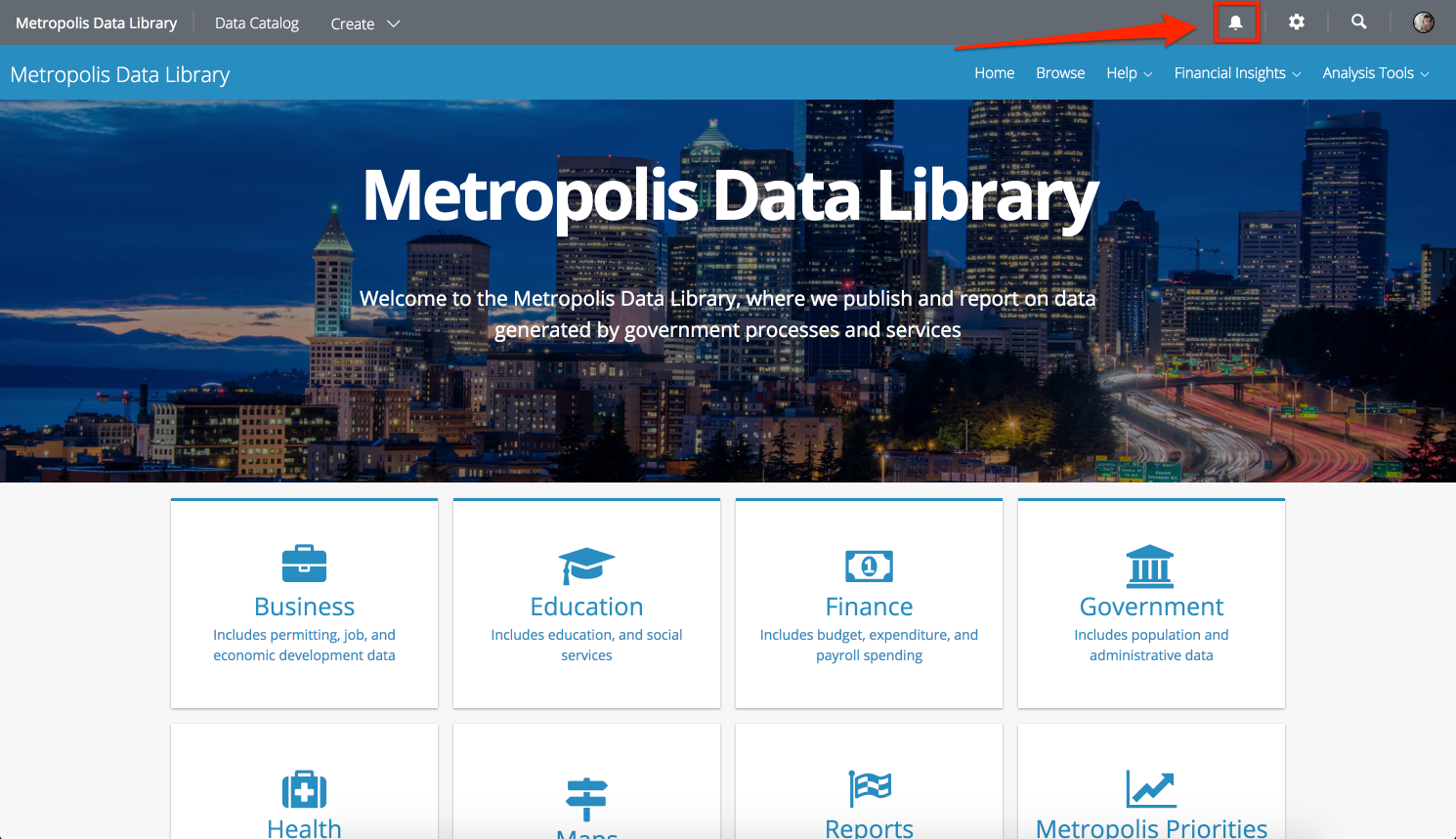1456x839 pixels.
Task: Open the Reports category title
Action: coord(869,827)
